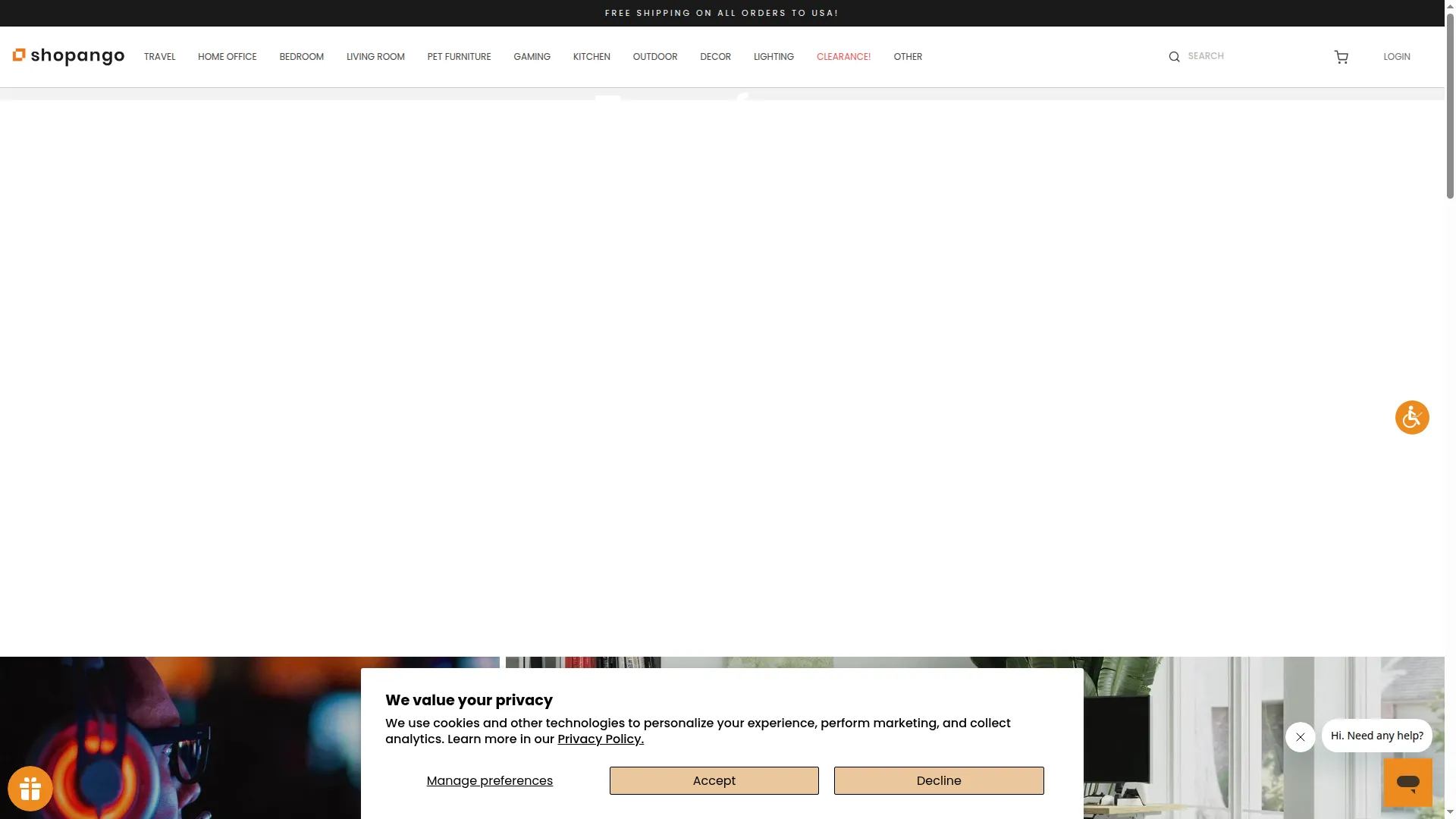Image resolution: width=1456 pixels, height=819 pixels.
Task: Open the orange chat bubble button
Action: [x=1408, y=783]
